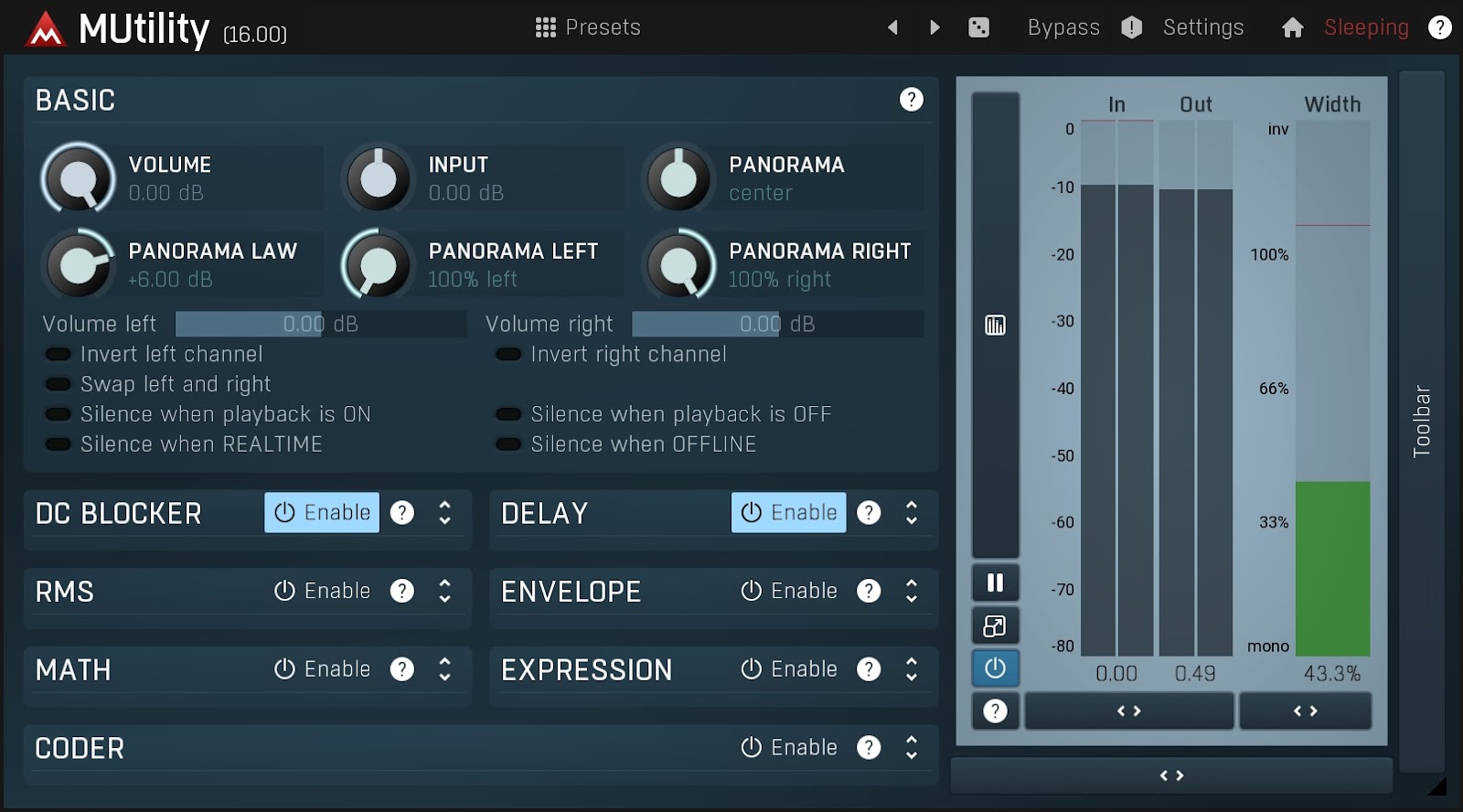Click the resize corner handle
The height and width of the screenshot is (812, 1463).
click(x=1437, y=785)
